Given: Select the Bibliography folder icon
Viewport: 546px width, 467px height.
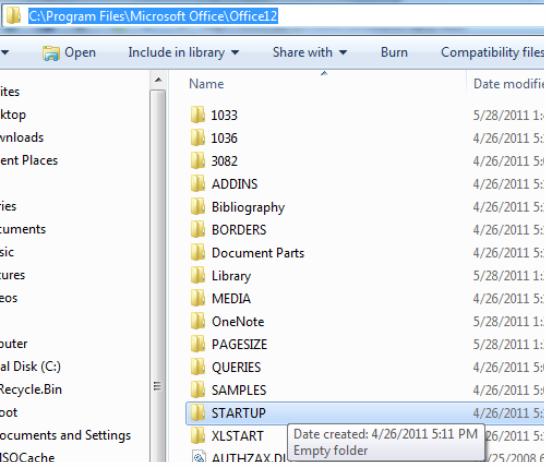Looking at the screenshot, I should [x=198, y=207].
